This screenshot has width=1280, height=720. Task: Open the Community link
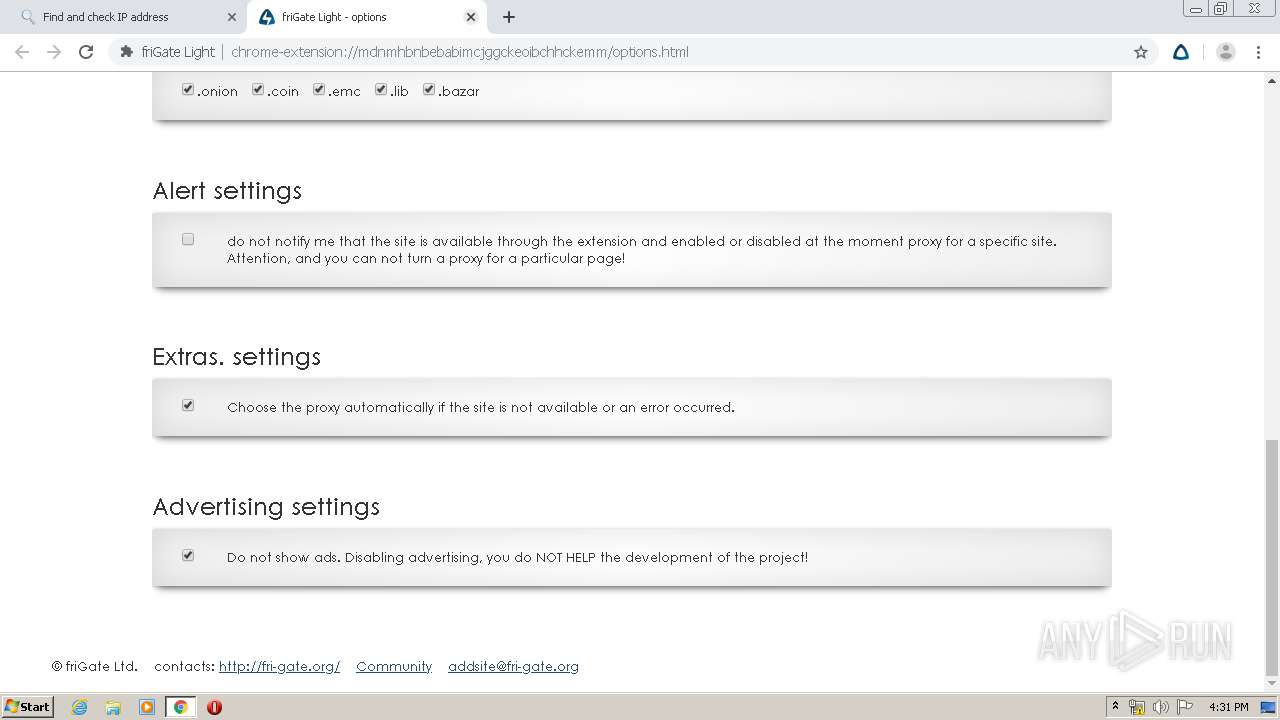point(394,666)
